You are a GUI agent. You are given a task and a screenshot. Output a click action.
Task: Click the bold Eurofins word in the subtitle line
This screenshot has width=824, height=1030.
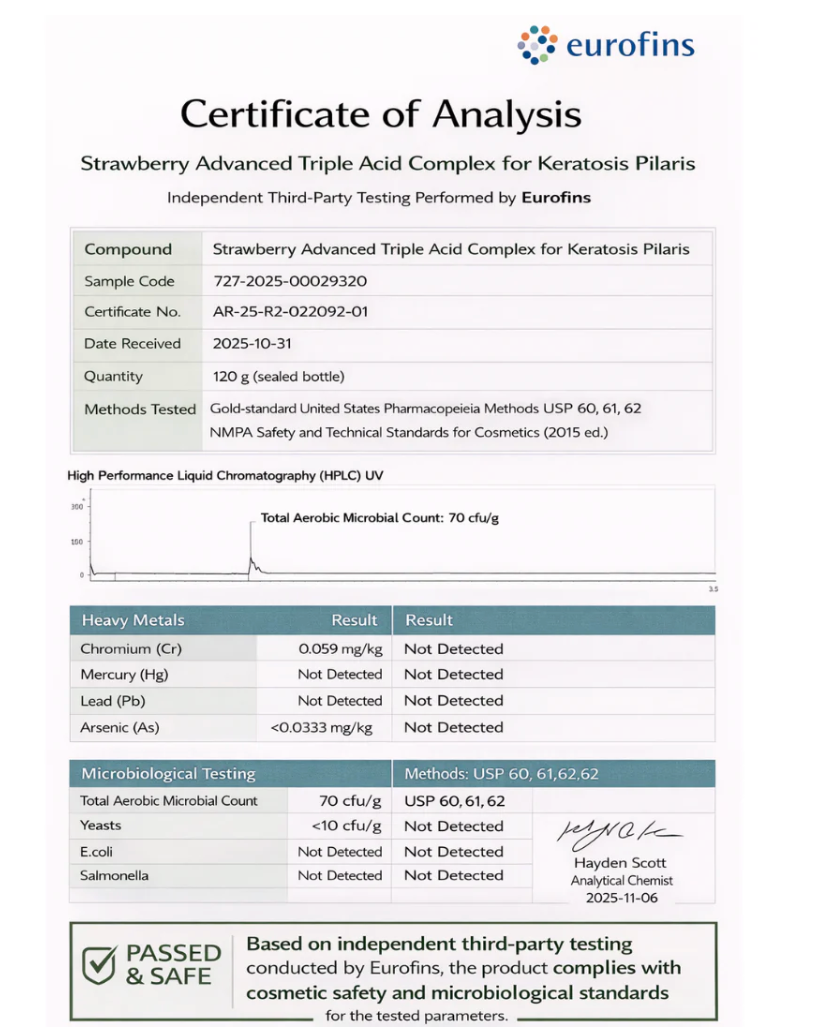click(x=556, y=198)
